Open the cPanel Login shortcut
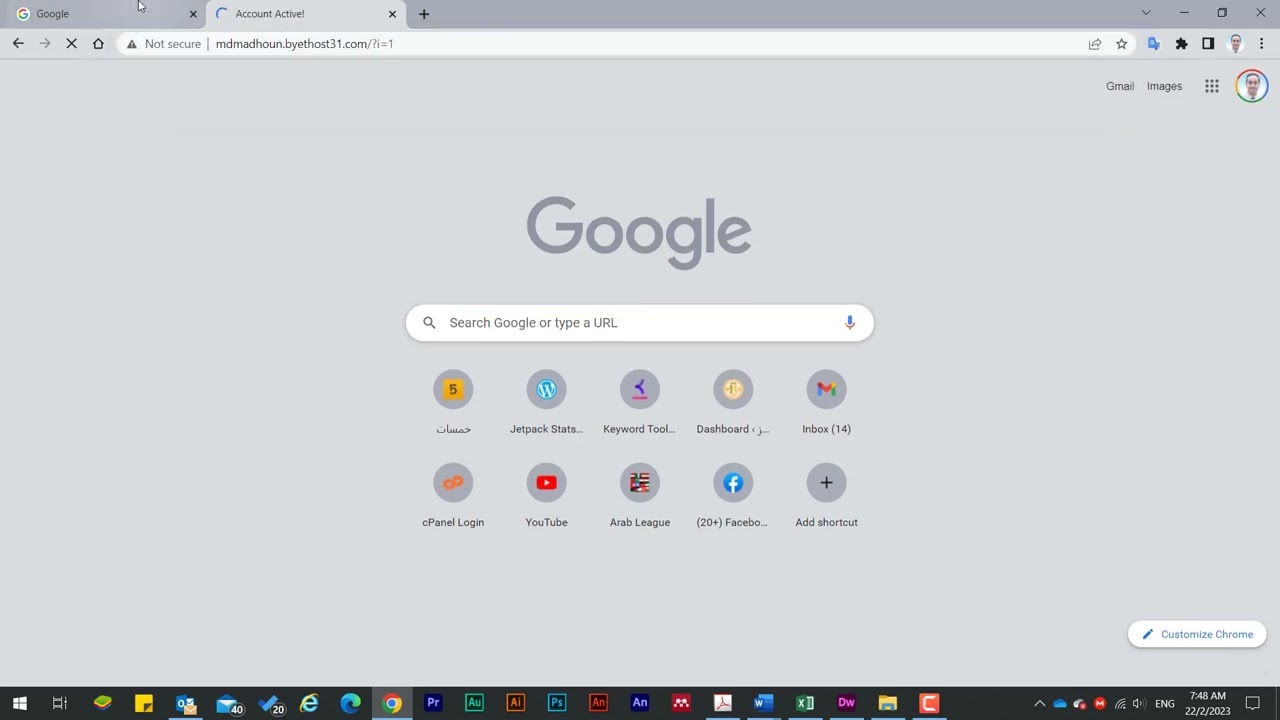Image resolution: width=1280 pixels, height=720 pixels. 453,496
